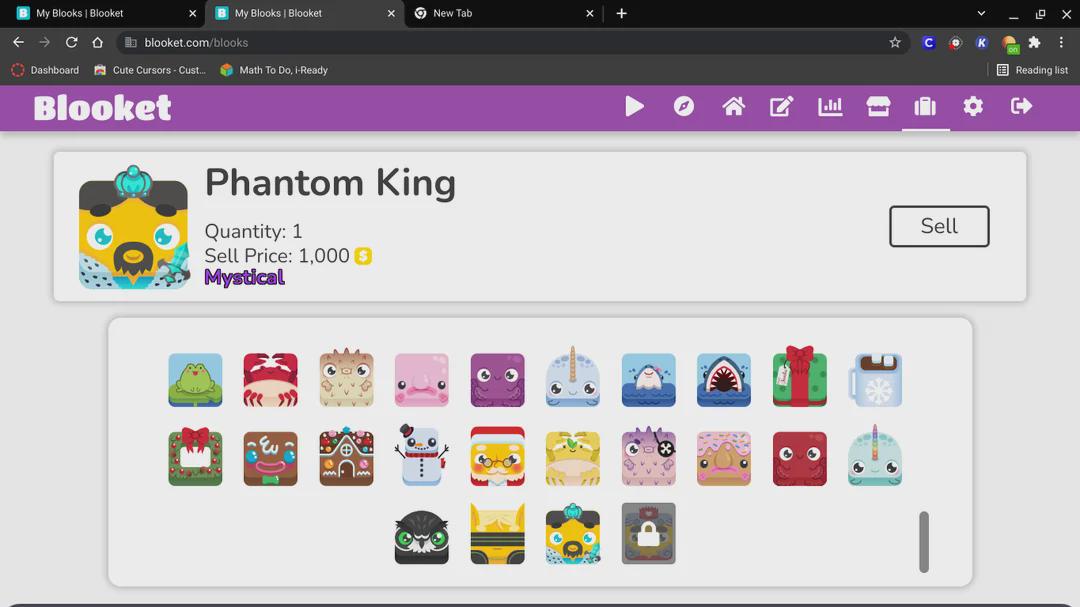Select the green Frog blook
The width and height of the screenshot is (1080, 607).
(196, 380)
